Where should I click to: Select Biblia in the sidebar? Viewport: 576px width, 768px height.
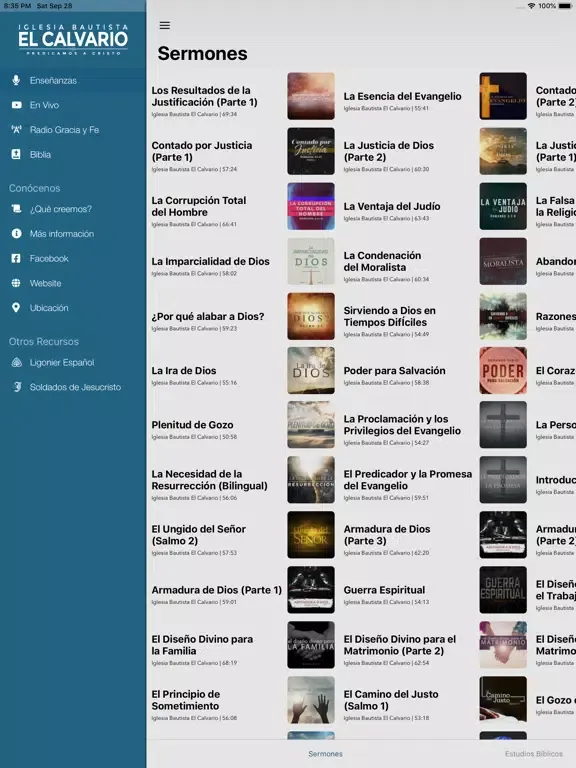pyautogui.click(x=73, y=154)
